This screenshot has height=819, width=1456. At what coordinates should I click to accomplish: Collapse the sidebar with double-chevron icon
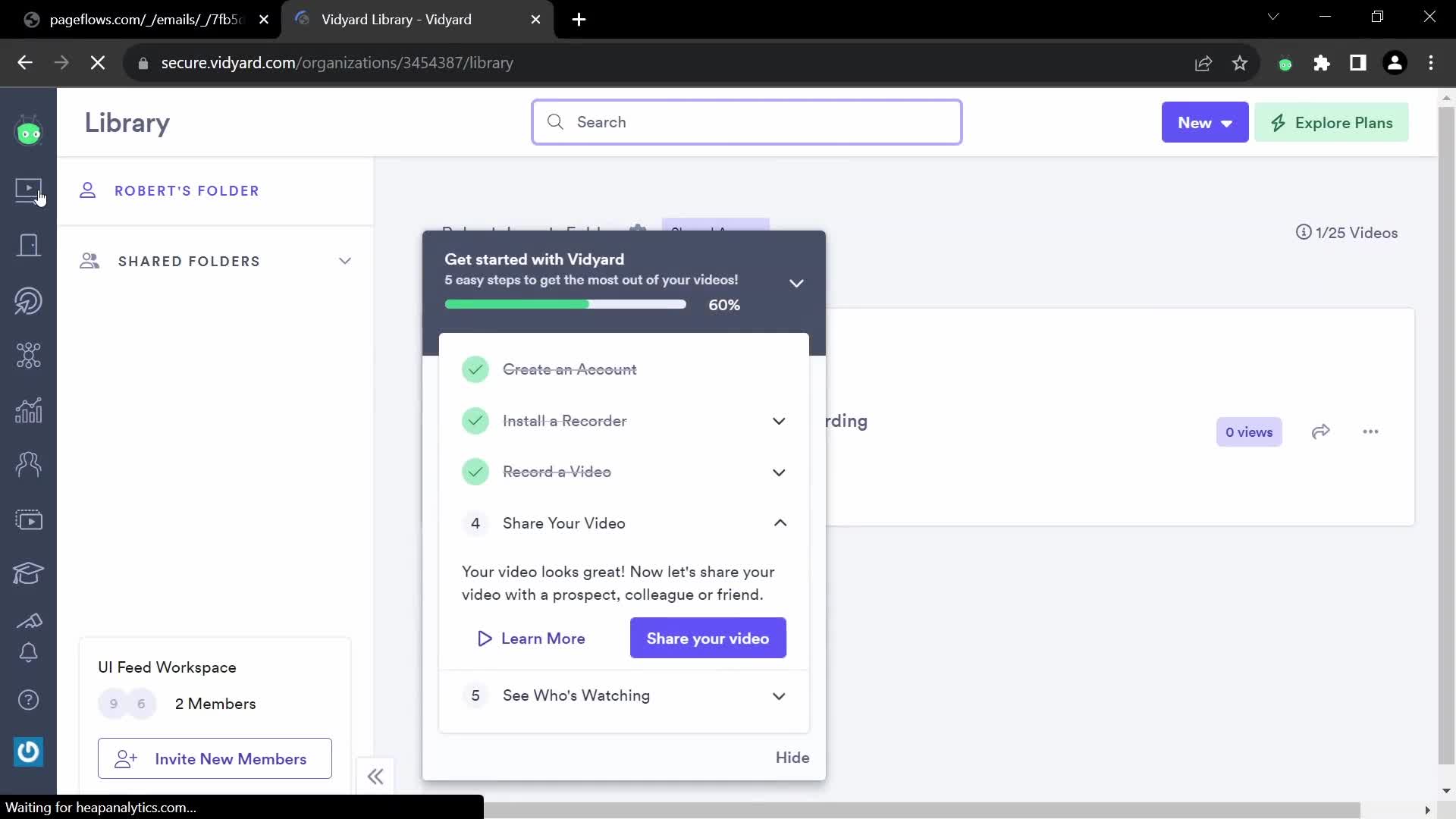tap(375, 777)
